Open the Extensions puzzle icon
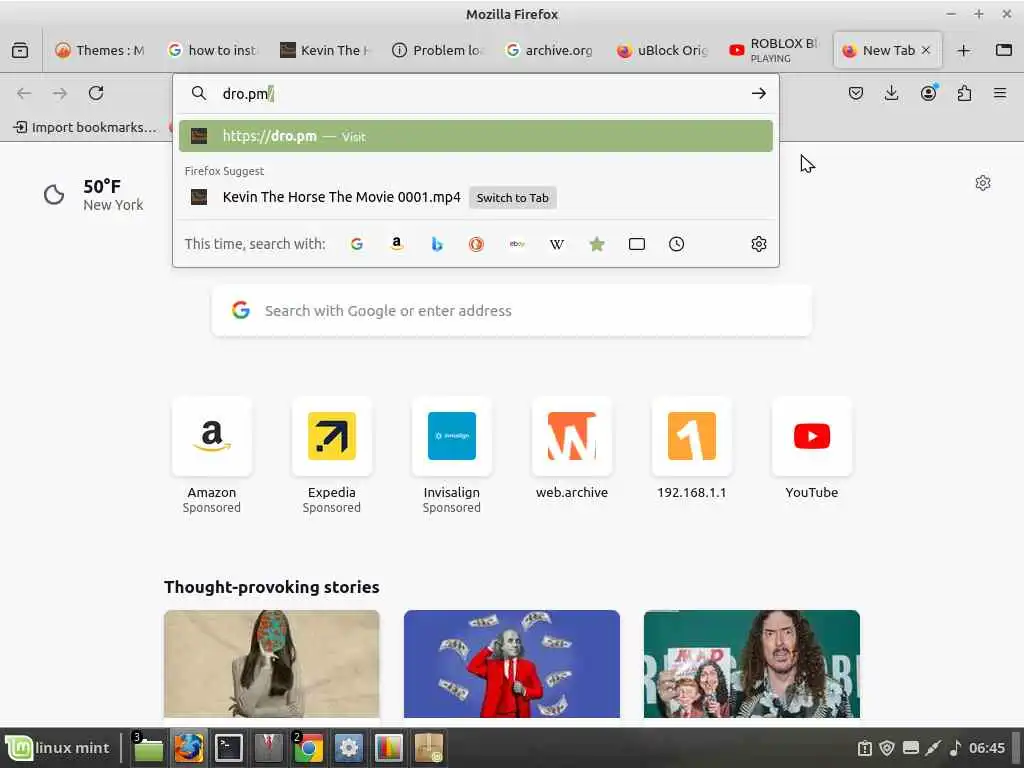 click(964, 93)
